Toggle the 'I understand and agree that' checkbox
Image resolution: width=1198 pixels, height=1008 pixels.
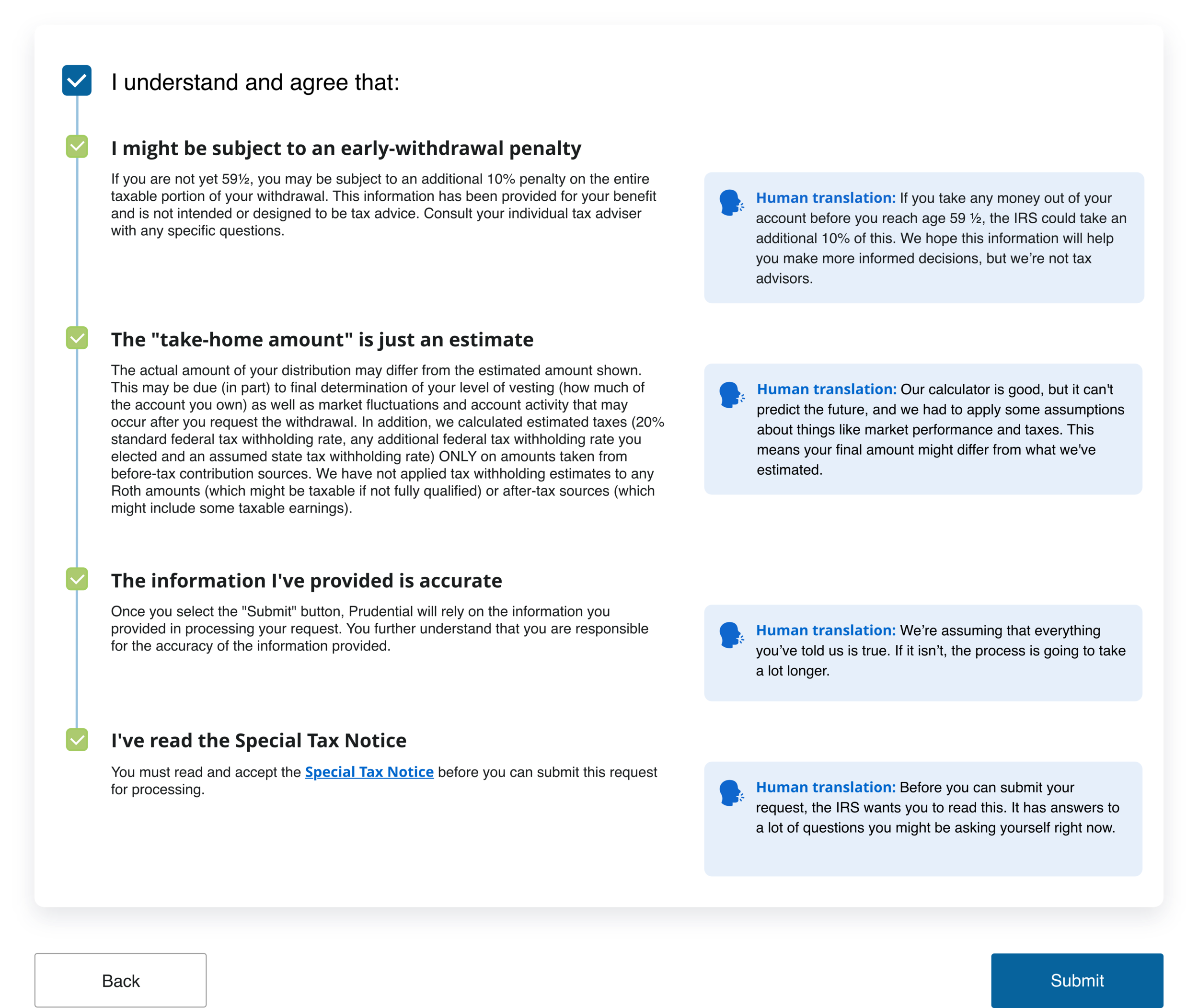pyautogui.click(x=77, y=80)
